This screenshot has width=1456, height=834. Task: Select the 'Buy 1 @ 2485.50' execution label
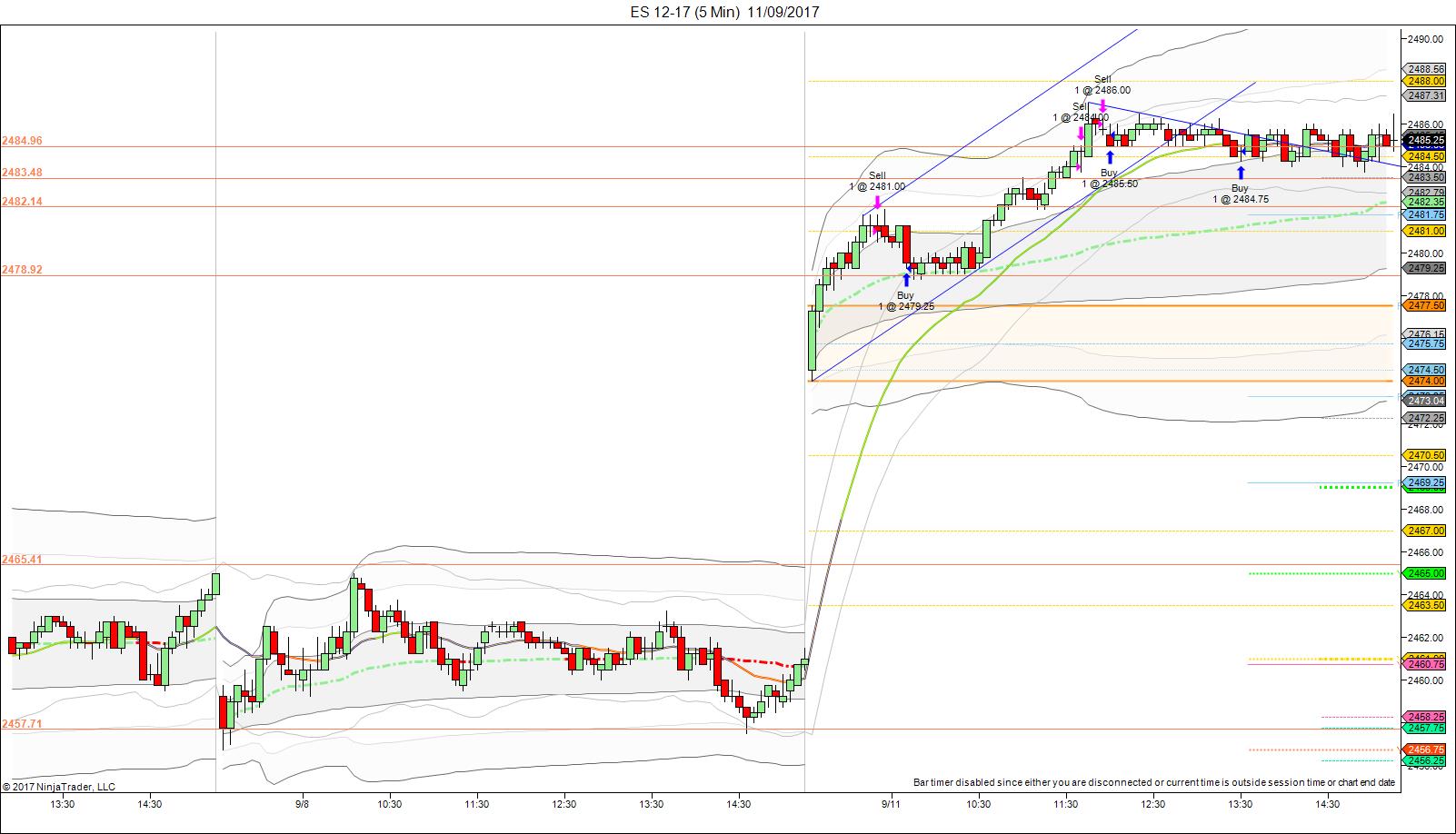1110,178
